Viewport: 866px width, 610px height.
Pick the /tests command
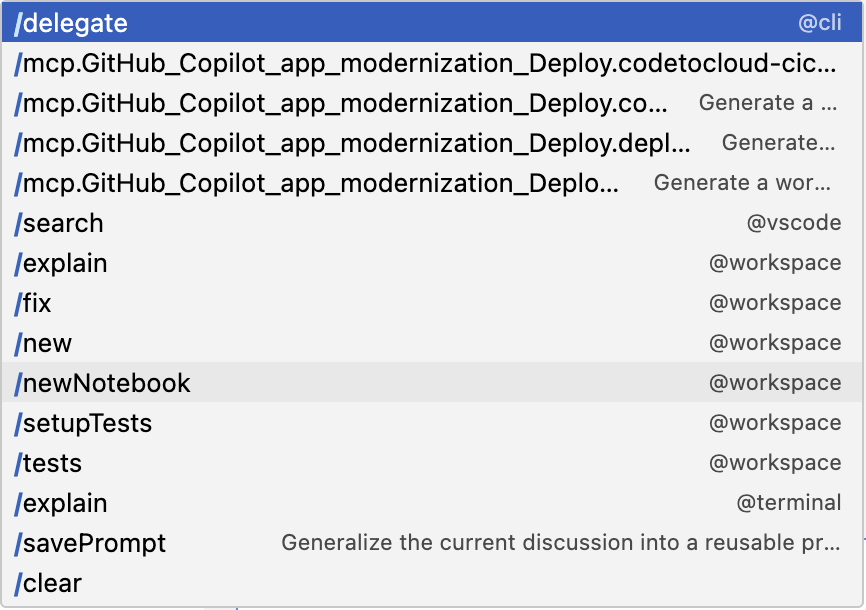click(49, 463)
